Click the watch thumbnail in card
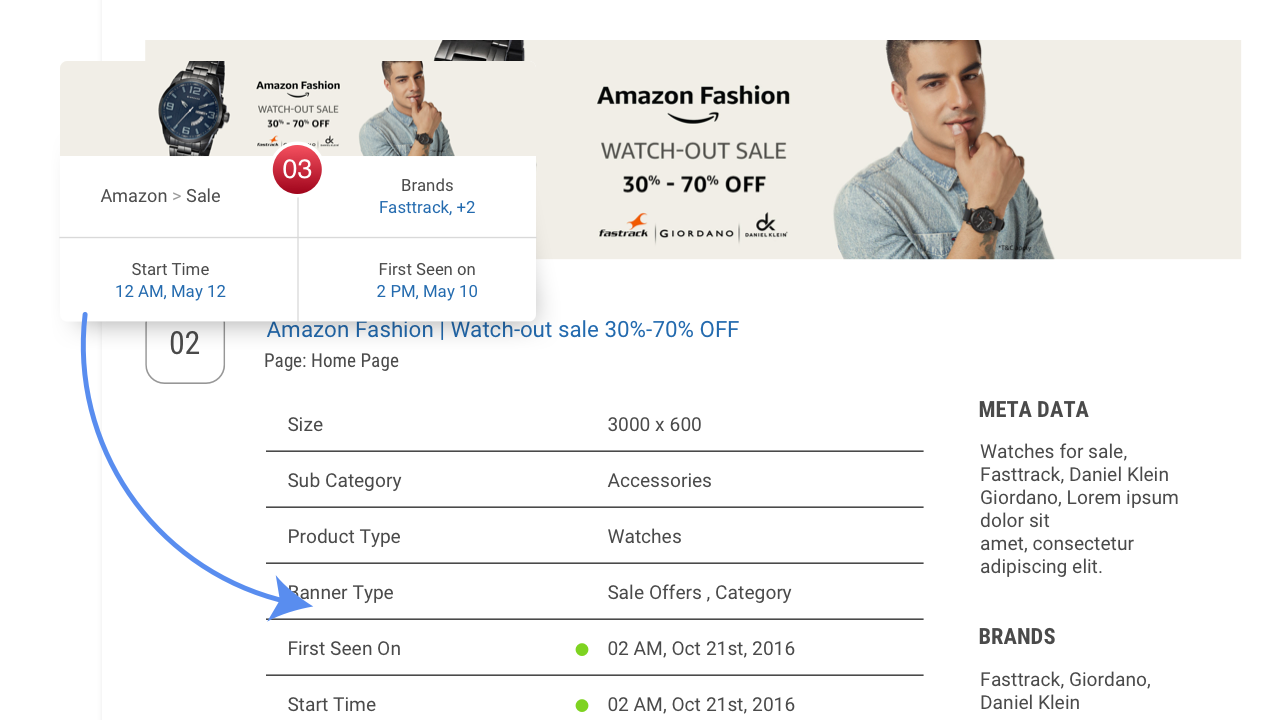Screen dimensions: 1280x720 (193, 108)
